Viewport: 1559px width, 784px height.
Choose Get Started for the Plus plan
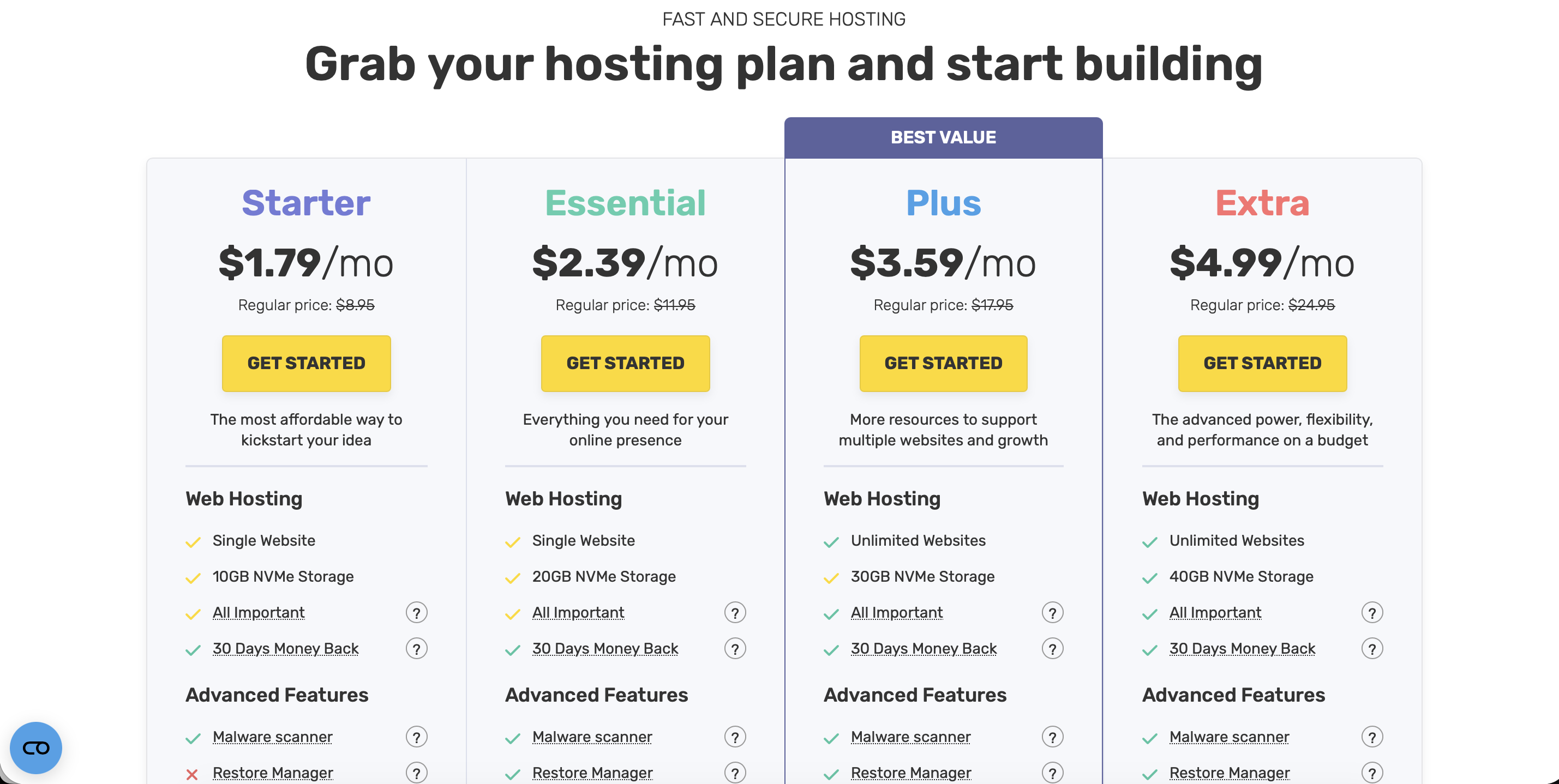943,363
